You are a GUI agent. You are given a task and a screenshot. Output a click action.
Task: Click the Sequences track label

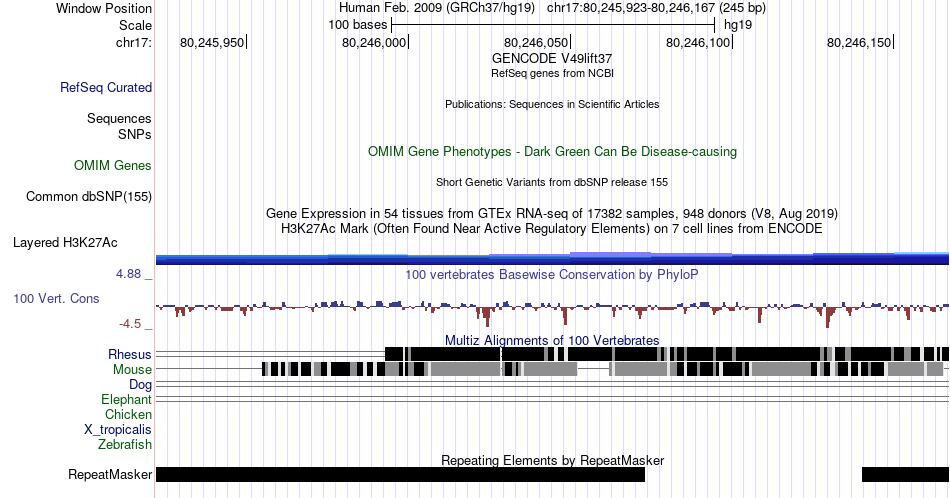[119, 118]
